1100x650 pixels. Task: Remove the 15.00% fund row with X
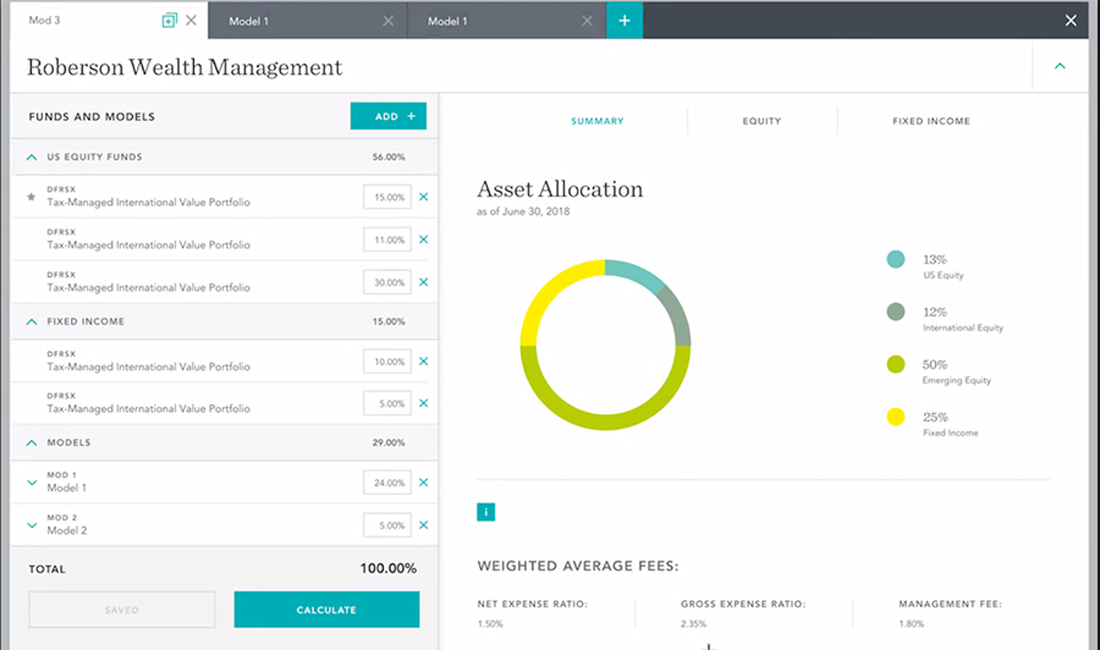pos(423,197)
